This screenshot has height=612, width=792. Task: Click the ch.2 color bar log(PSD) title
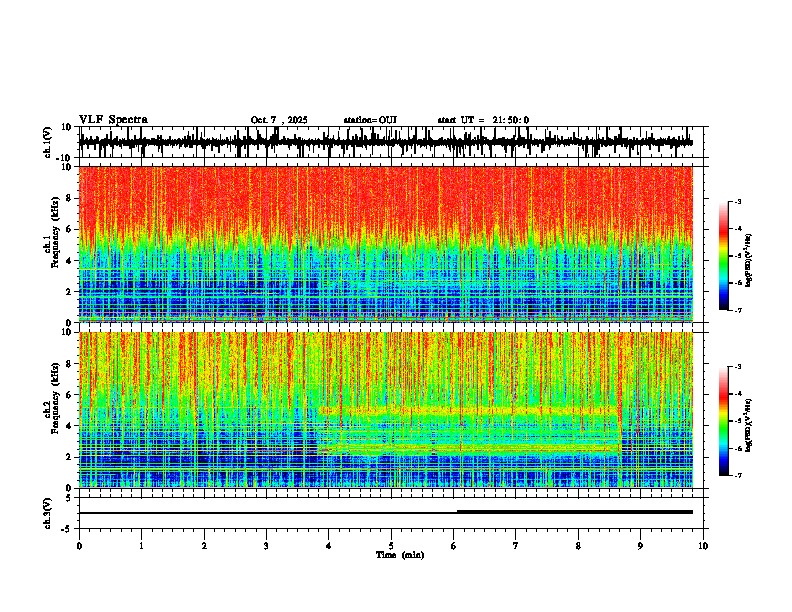click(x=749, y=425)
